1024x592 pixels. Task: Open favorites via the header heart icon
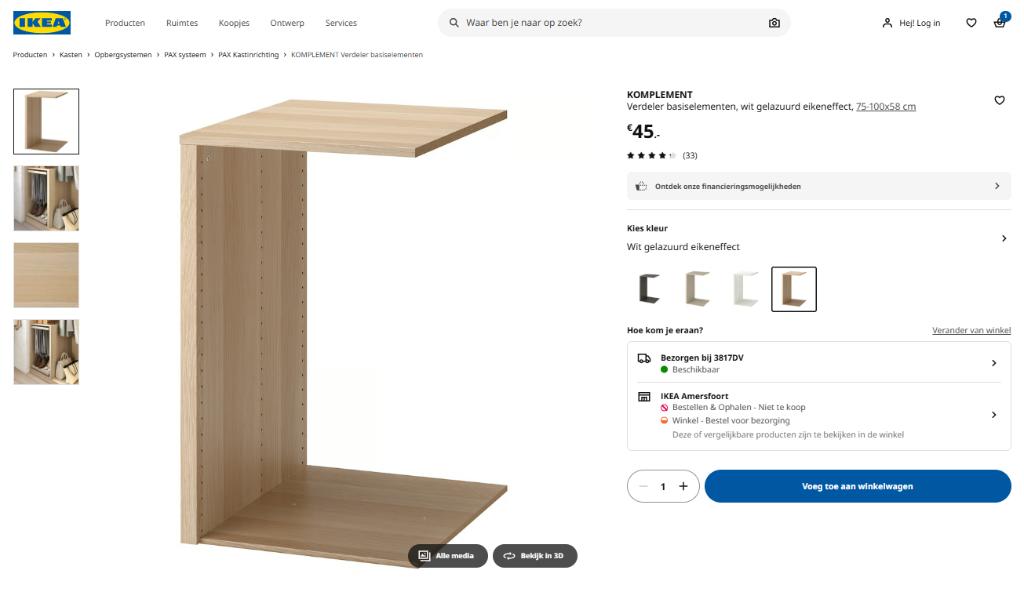(x=970, y=22)
